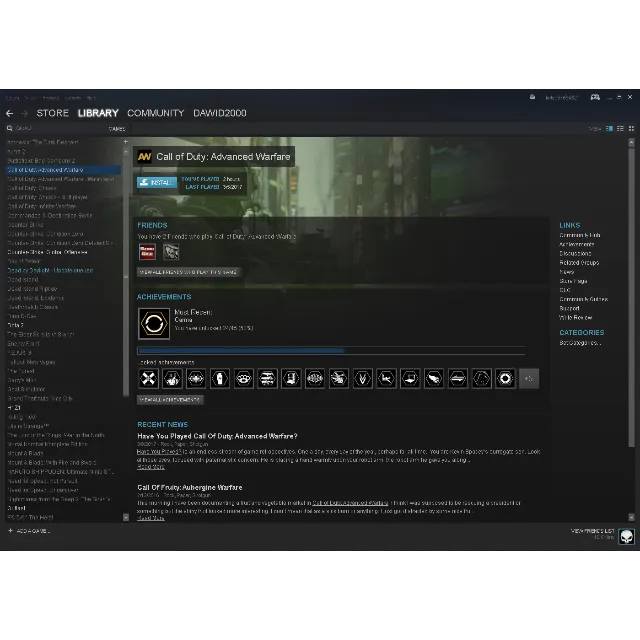The width and height of the screenshot is (640, 640).
Task: Open the View menu
Action: click(x=31, y=98)
